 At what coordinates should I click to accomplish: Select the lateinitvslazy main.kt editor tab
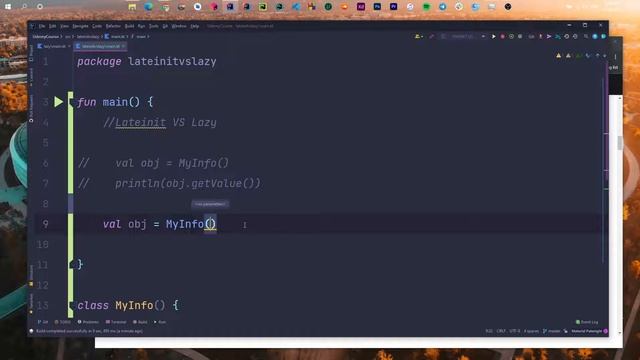(100, 47)
